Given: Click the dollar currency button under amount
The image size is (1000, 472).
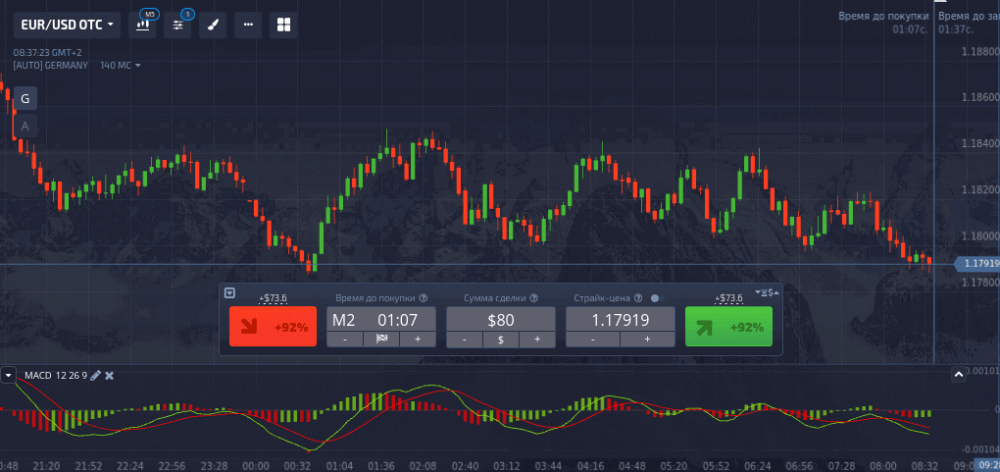Looking at the screenshot, I should click(500, 340).
